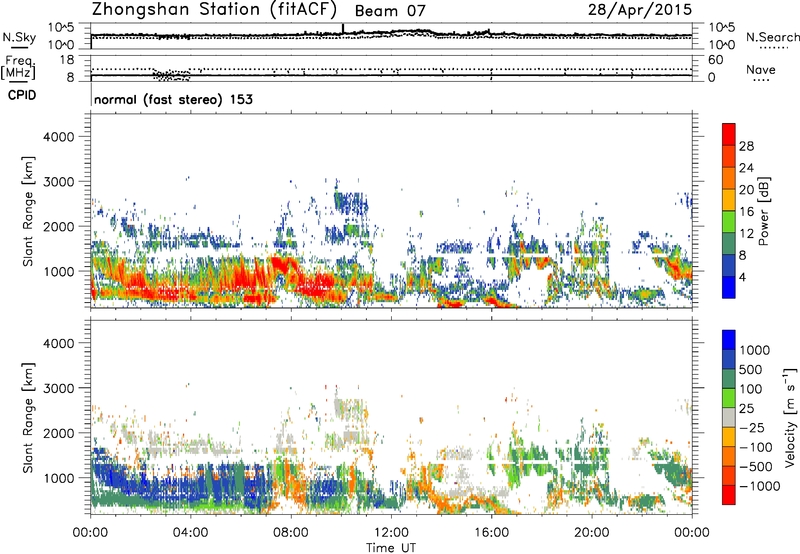800x554 pixels.
Task: Click the 2000 tick of the velocity panel
Action: (58, 433)
